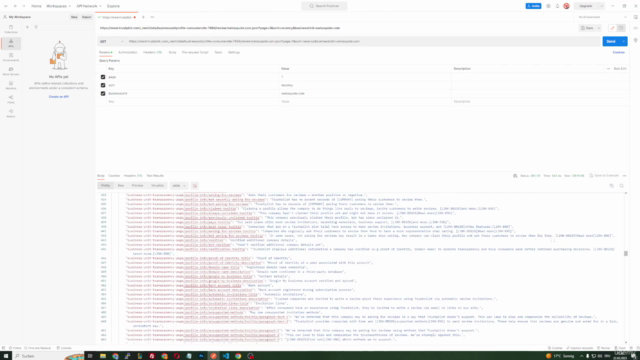Open the No Environment selector
Image resolution: width=640 pixels, height=360 pixels.
(602, 17)
